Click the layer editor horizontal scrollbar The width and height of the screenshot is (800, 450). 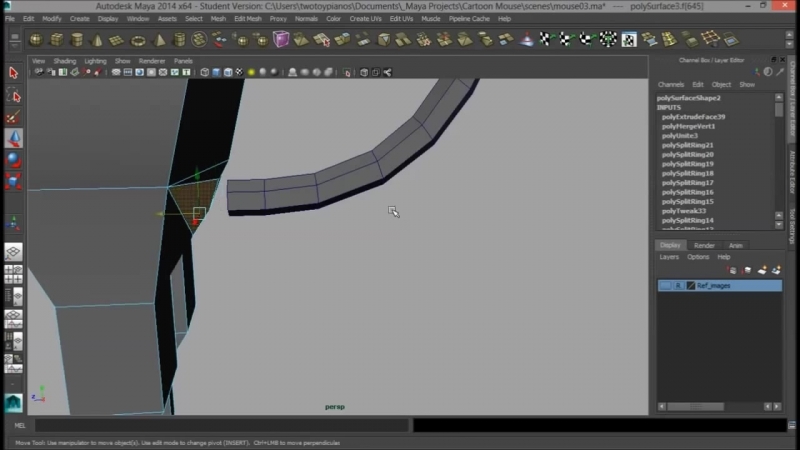point(695,407)
